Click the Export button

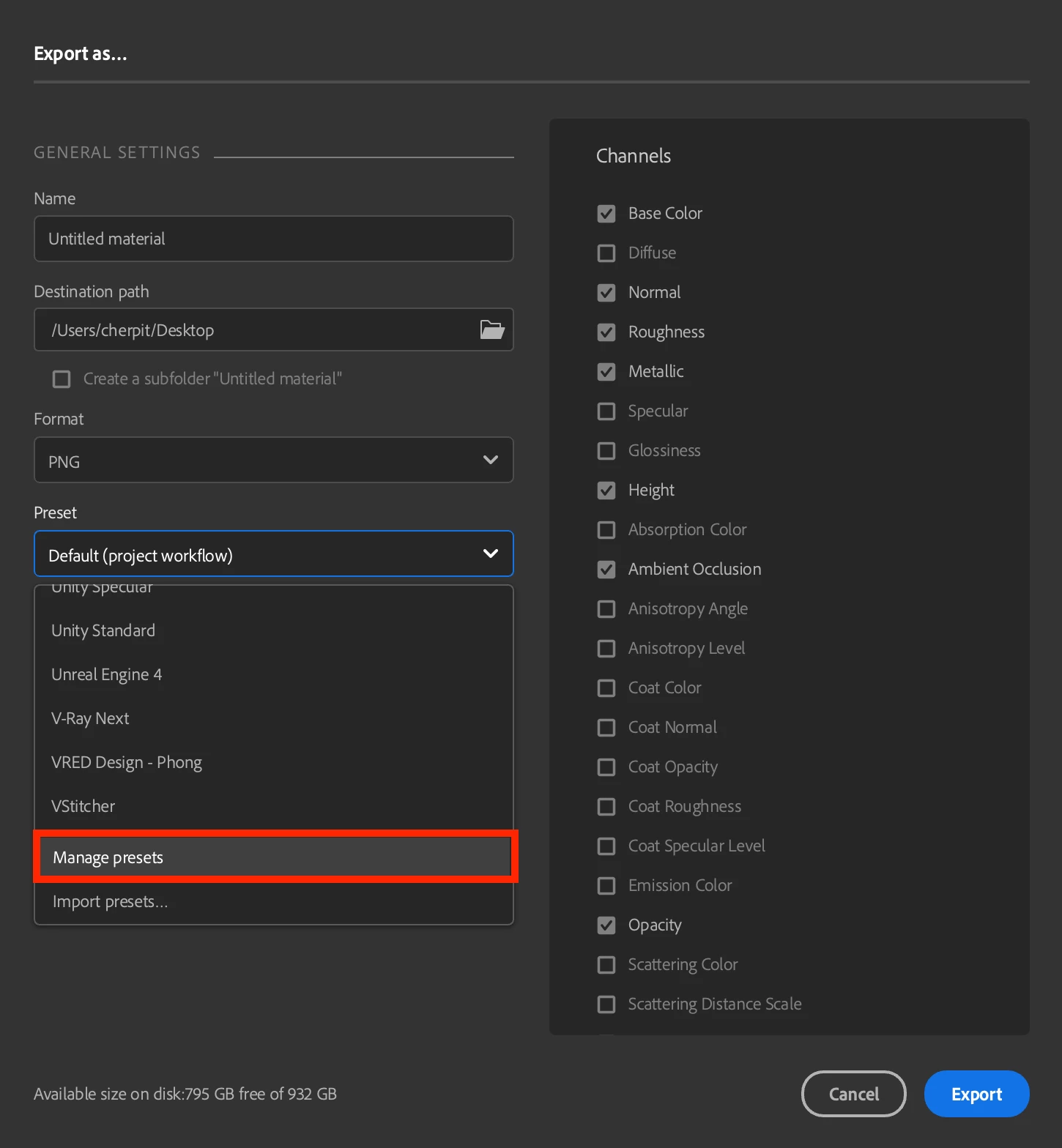point(976,1094)
